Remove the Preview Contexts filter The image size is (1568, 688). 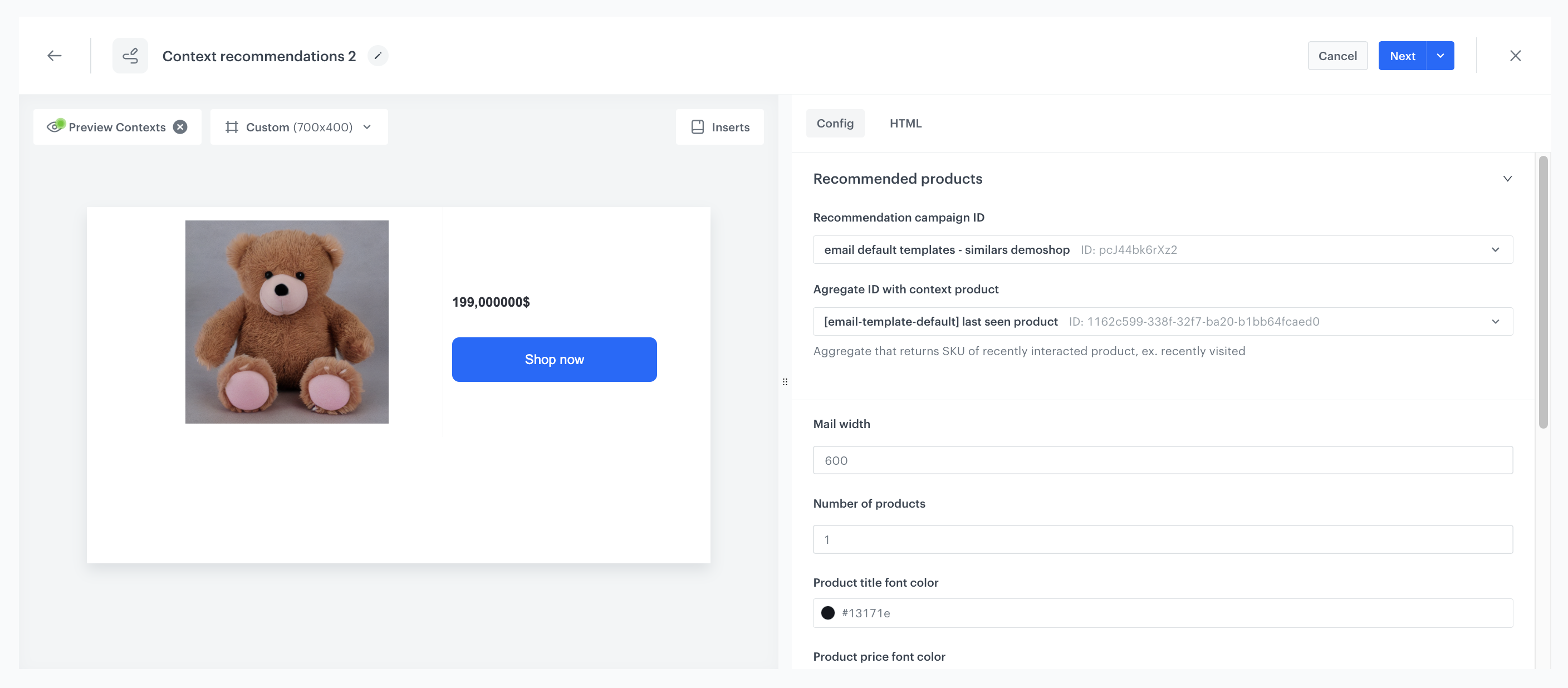[x=179, y=126]
